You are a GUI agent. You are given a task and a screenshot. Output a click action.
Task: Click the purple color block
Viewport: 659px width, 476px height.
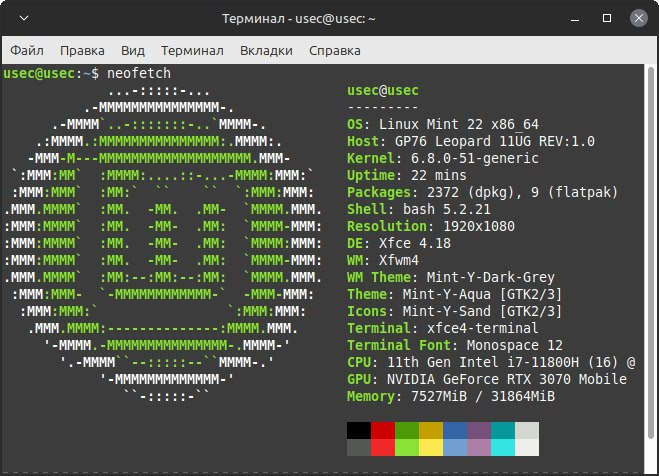coord(479,431)
